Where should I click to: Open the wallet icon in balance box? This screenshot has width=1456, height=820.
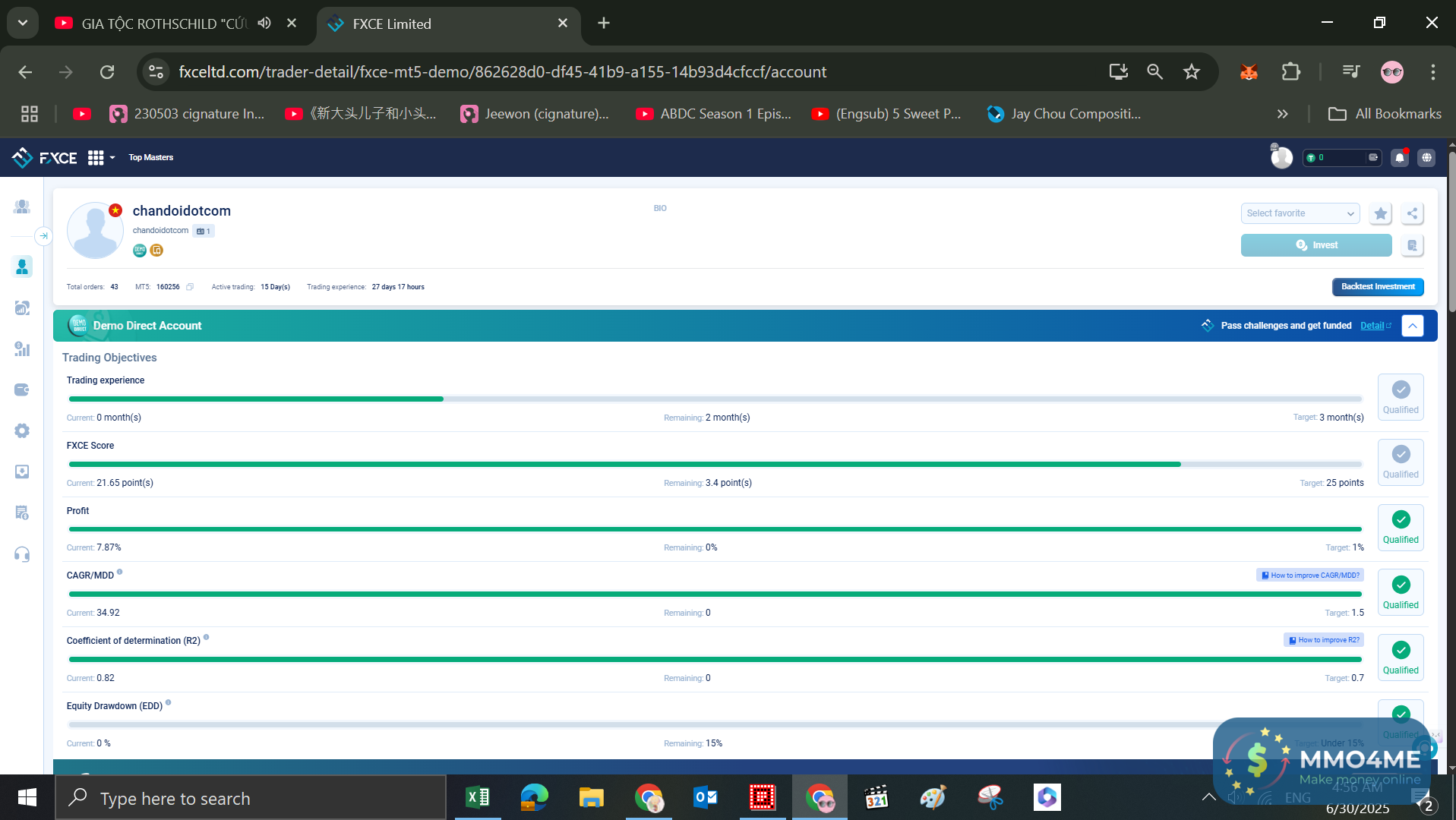pos(1373,157)
